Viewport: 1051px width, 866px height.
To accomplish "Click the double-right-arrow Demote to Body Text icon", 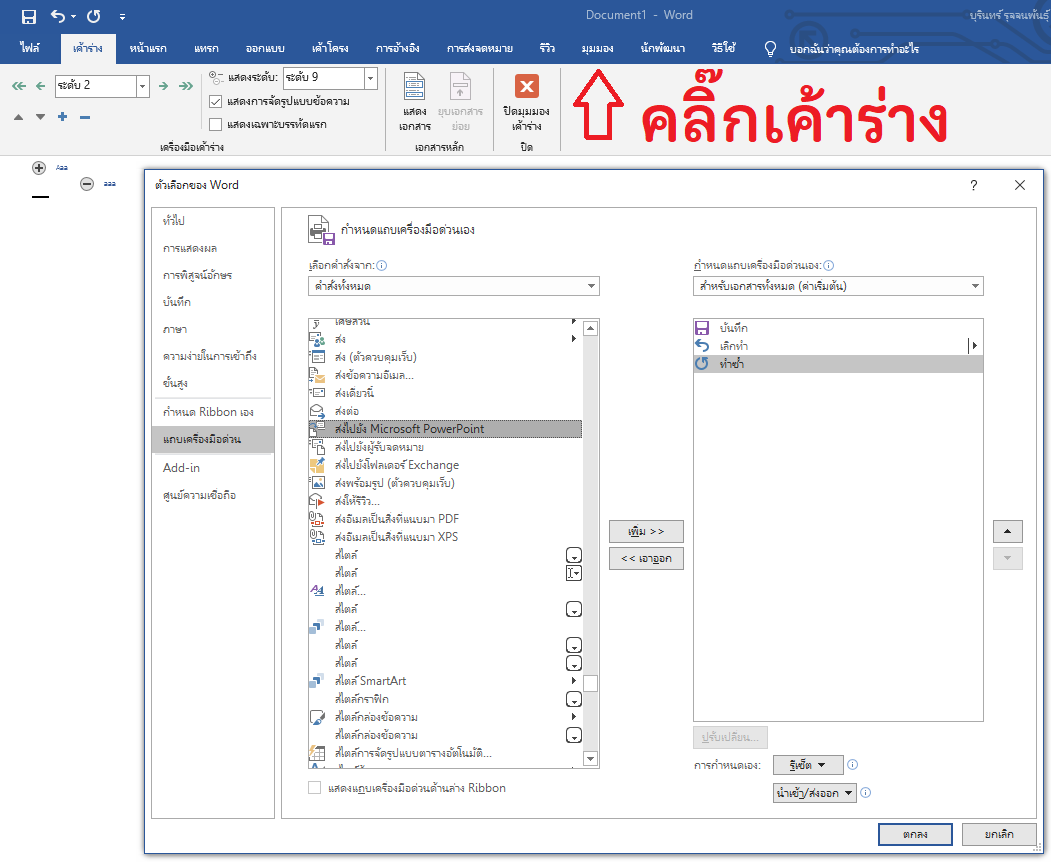I will [186, 86].
